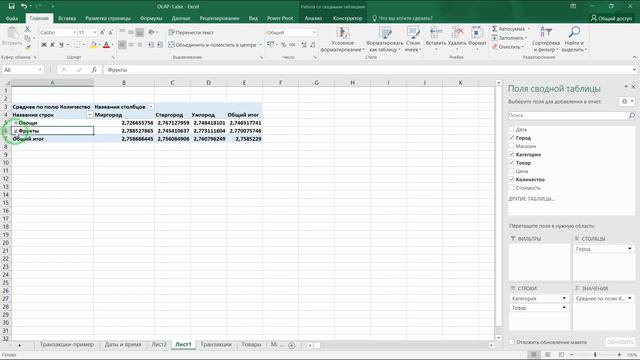Click Перенести текст wrap text button
Image resolution: width=640 pixels, height=360 pixels.
click(191, 32)
